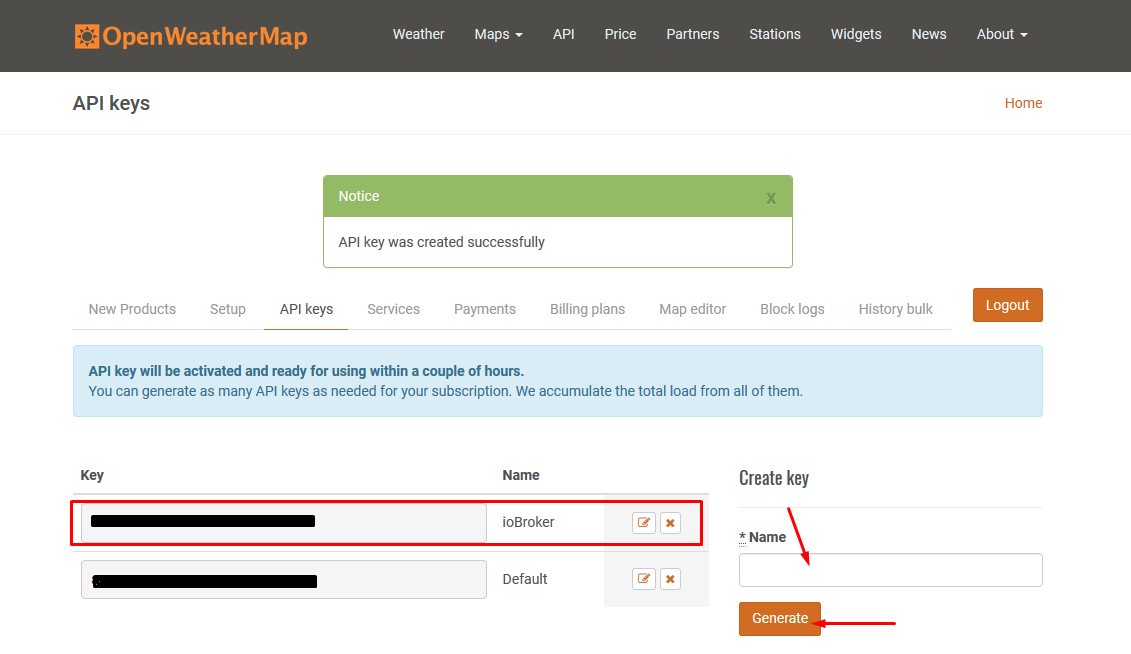Viewport: 1131px width, 654px height.
Task: Select the Default key value field
Action: 283,580
